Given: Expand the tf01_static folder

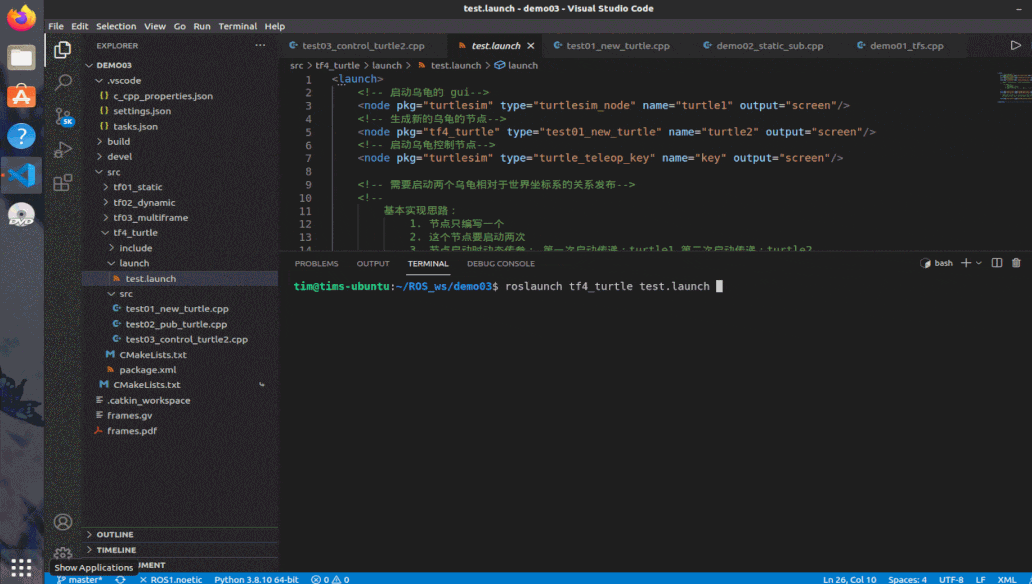Looking at the screenshot, I should click(x=137, y=187).
